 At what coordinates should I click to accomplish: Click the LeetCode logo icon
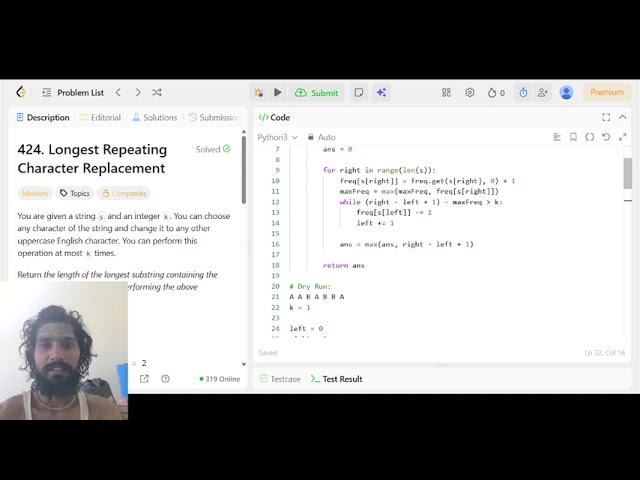[21, 92]
